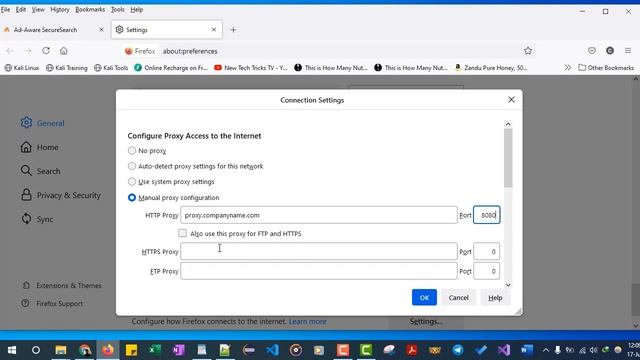Open the Pocket save icon
640x360 pixels.
tap(592, 51)
